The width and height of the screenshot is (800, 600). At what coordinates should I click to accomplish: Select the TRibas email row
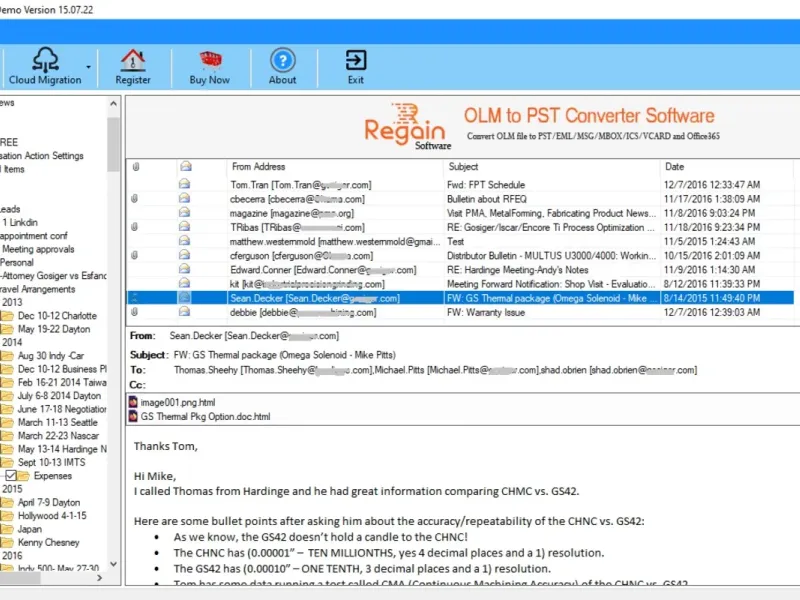(x=460, y=227)
